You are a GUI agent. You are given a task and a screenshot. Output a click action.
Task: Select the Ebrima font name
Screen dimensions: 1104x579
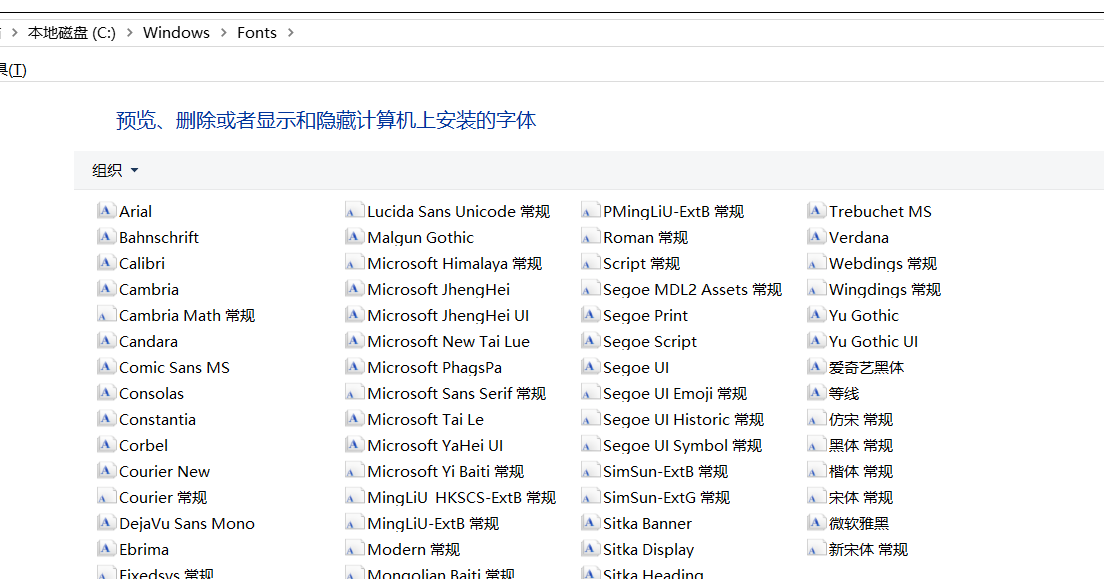click(144, 550)
